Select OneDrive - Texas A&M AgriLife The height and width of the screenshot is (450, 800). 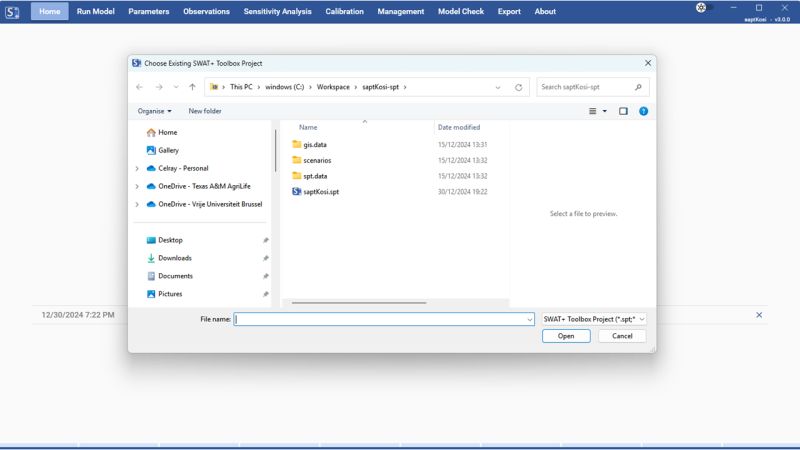[204, 186]
